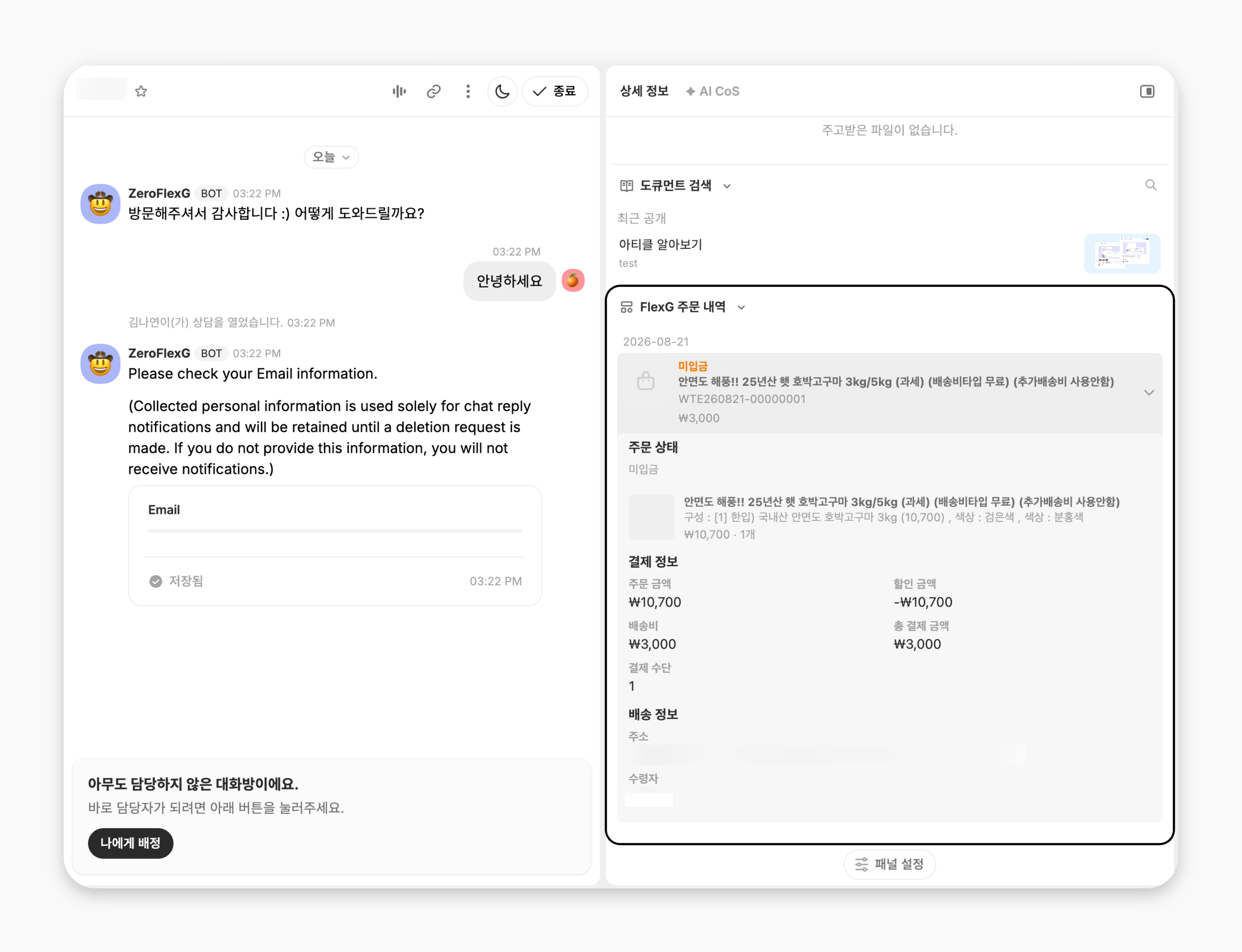The height and width of the screenshot is (952, 1242).
Task: Open the 오늘 date dropdown
Action: [x=331, y=157]
